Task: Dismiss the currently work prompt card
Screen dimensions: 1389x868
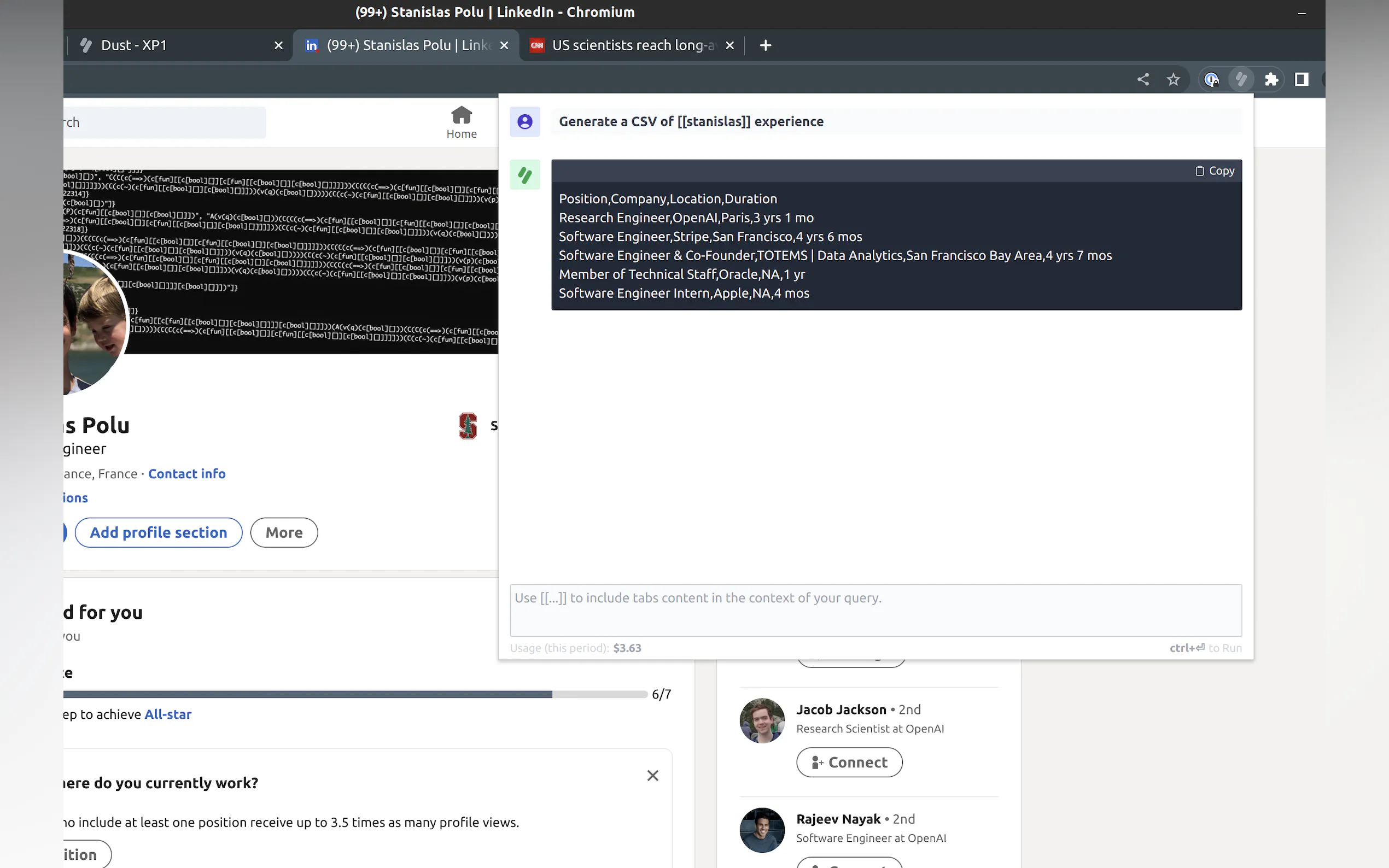Action: [x=652, y=776]
